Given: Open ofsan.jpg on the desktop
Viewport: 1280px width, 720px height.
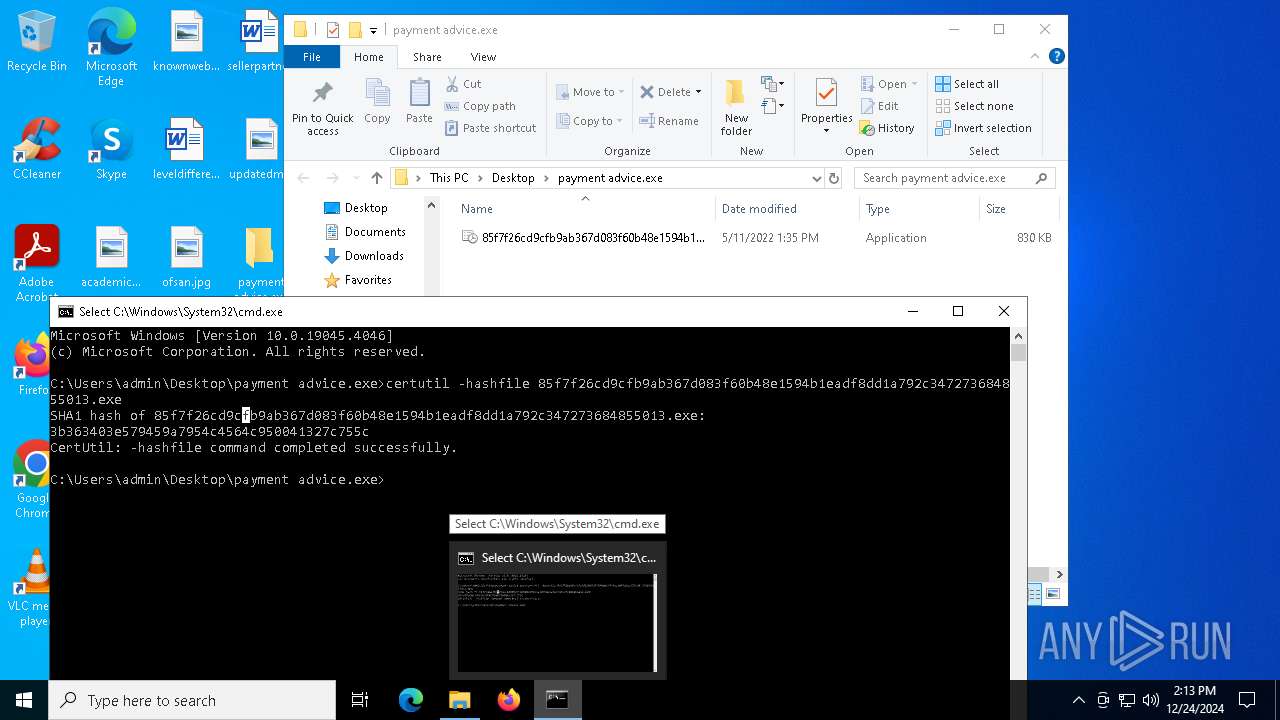Looking at the screenshot, I should (x=187, y=258).
